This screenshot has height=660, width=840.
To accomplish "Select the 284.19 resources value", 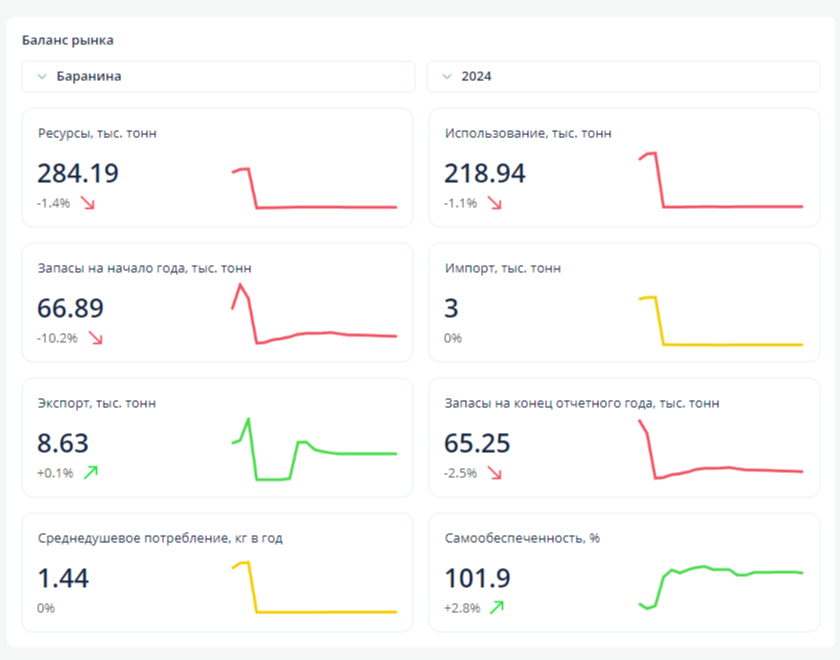I will (x=78, y=173).
